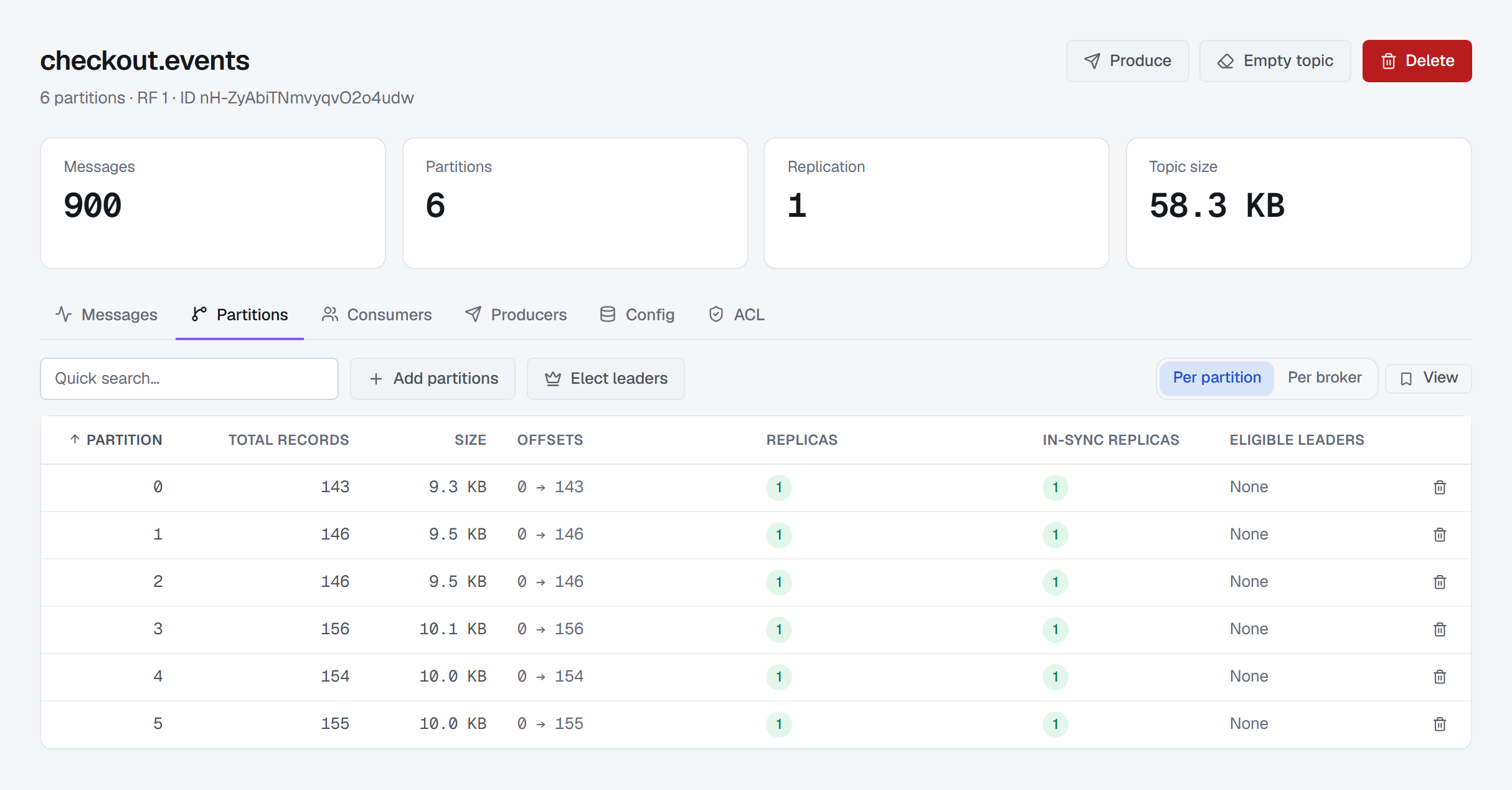Screen dimensions: 1512x790
Task: Click the topic ID nH-ZyAbiTNmvyqvO2o4udw text
Action: point(297,98)
